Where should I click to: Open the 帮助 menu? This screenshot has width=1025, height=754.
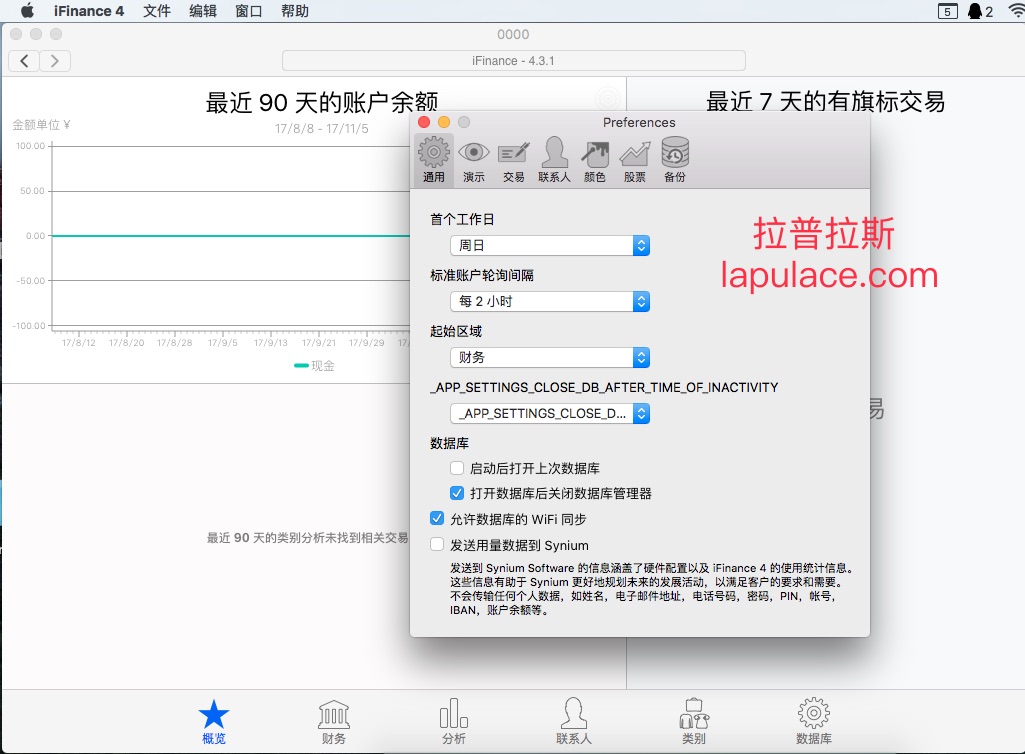(x=294, y=11)
